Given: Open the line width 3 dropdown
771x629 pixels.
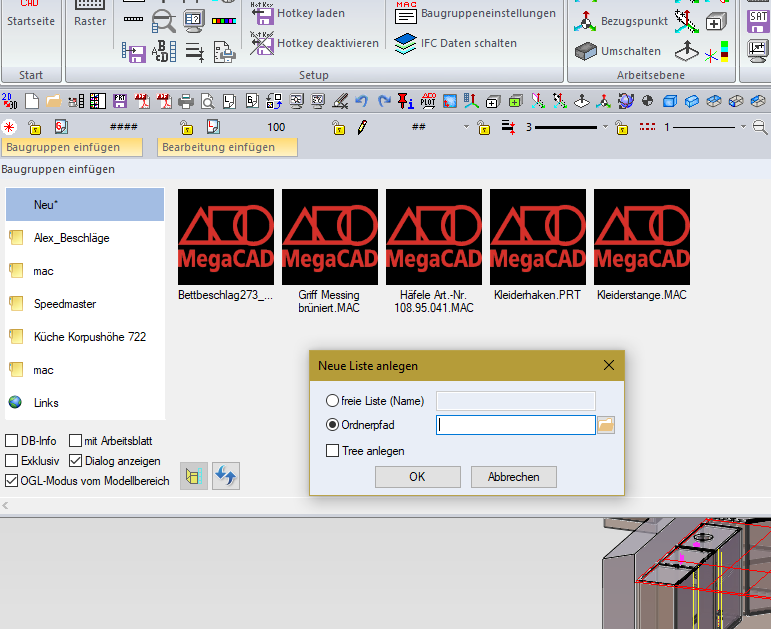Looking at the screenshot, I should tap(605, 127).
